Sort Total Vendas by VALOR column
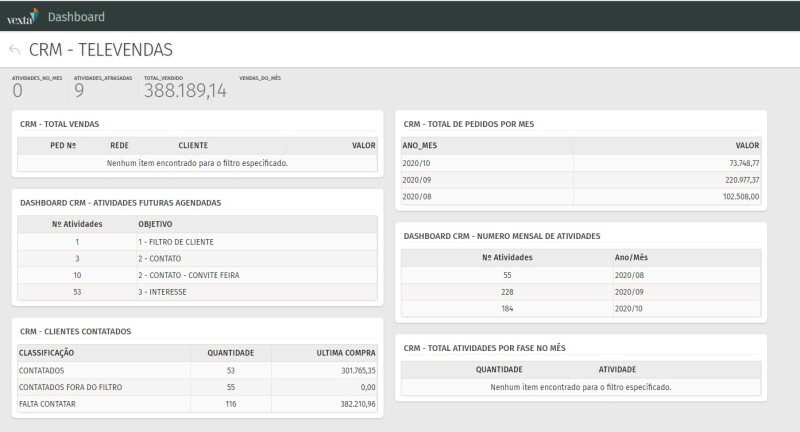 point(363,145)
